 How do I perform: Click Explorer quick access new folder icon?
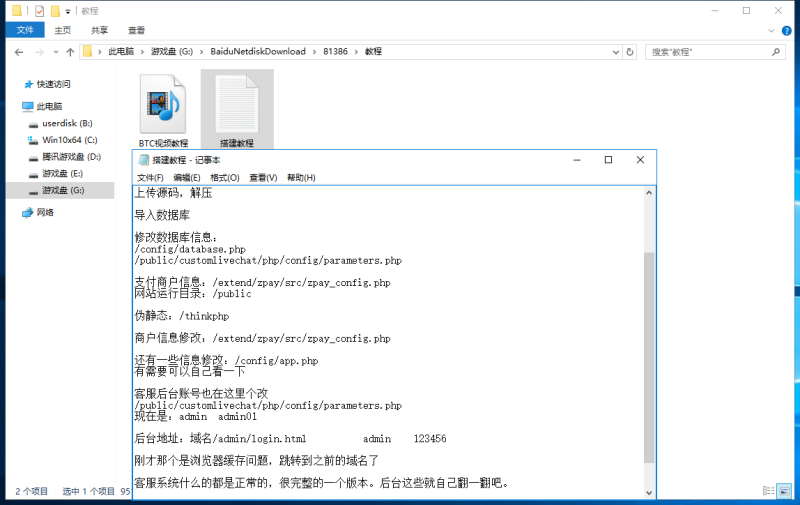[55, 11]
